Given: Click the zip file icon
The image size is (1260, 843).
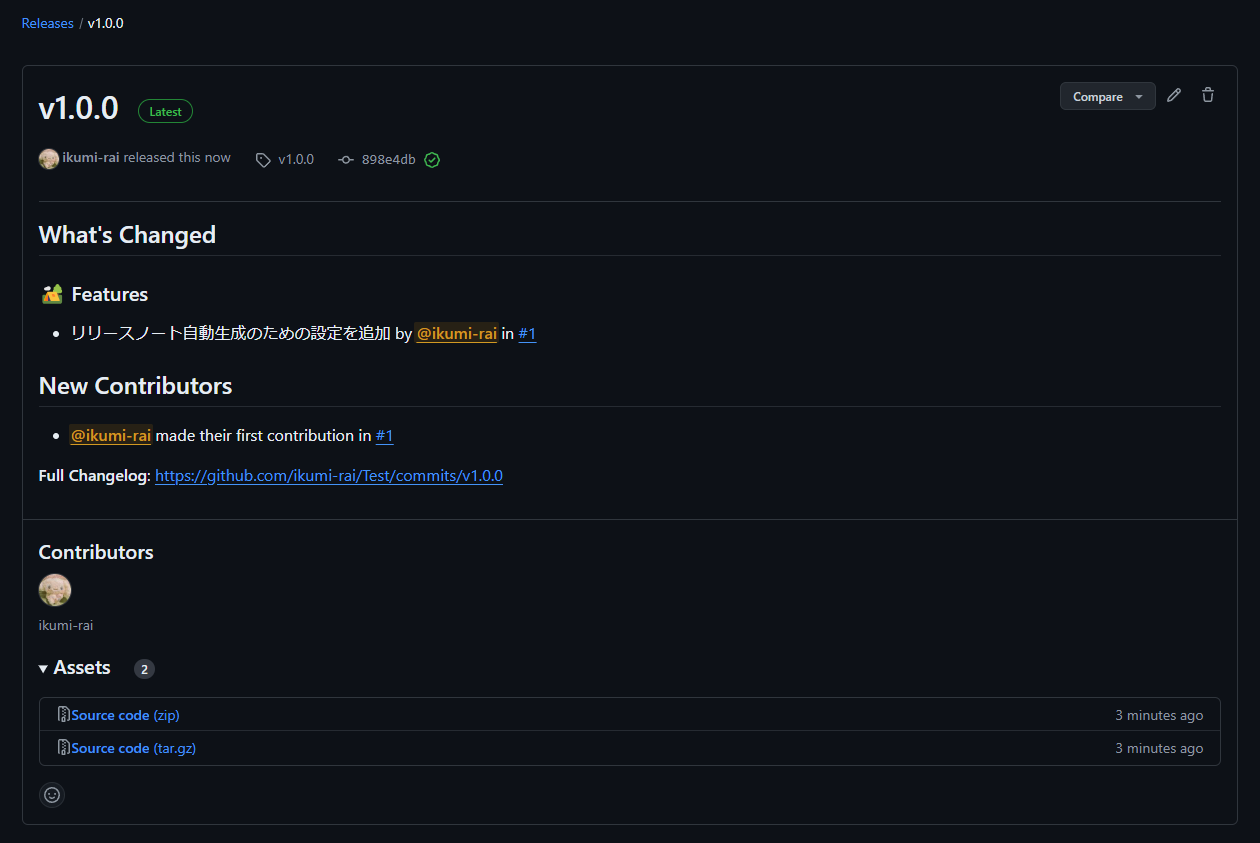Looking at the screenshot, I should tap(63, 714).
